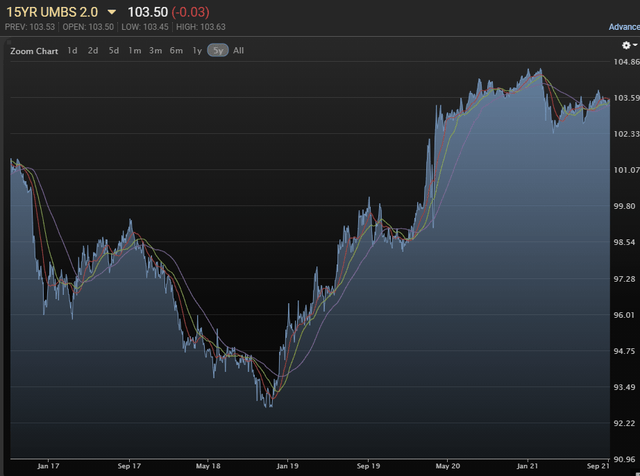Click the price change (-0.03)
The image size is (640, 476).
191,12
